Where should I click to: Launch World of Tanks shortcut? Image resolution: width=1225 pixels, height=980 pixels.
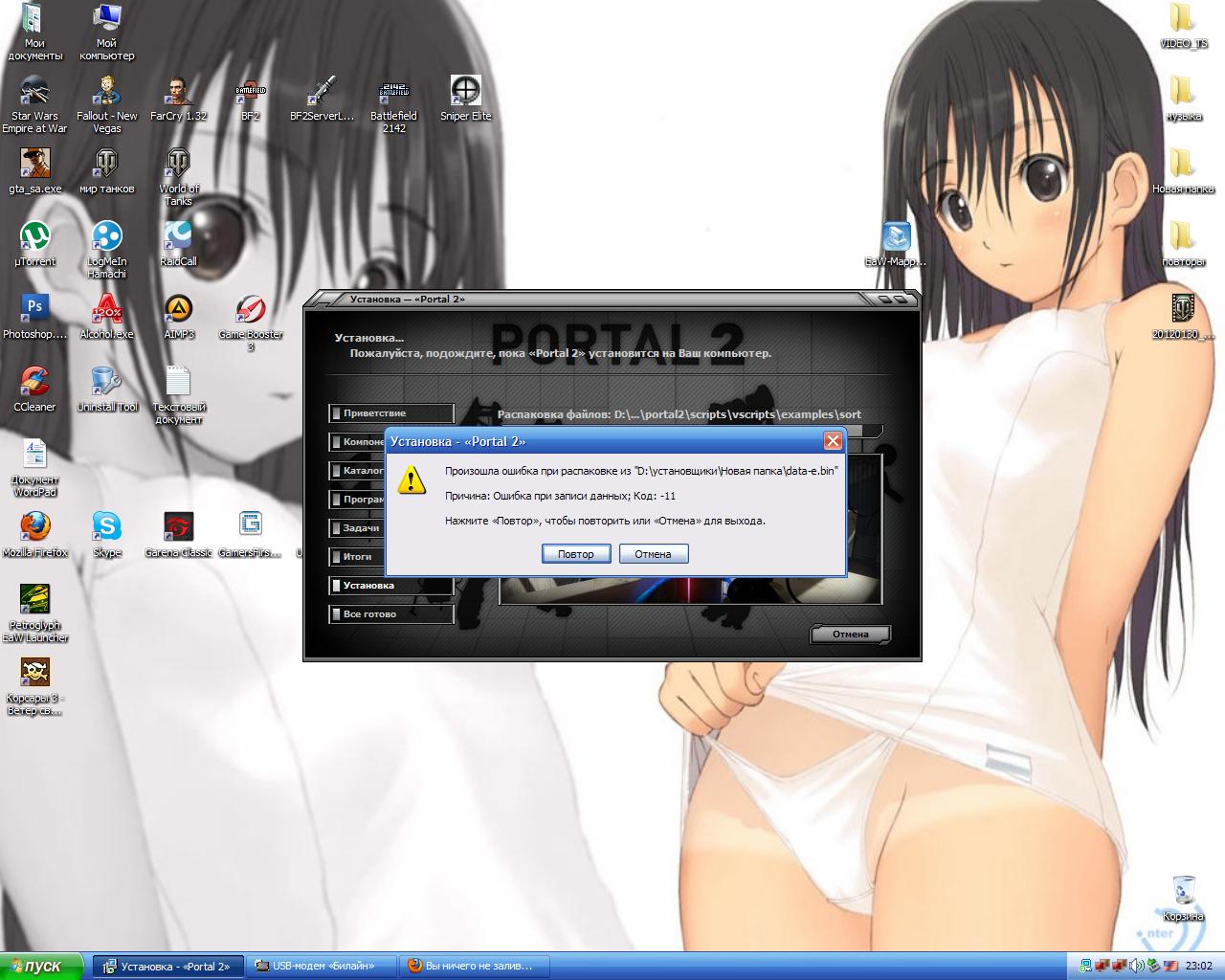[x=178, y=177]
